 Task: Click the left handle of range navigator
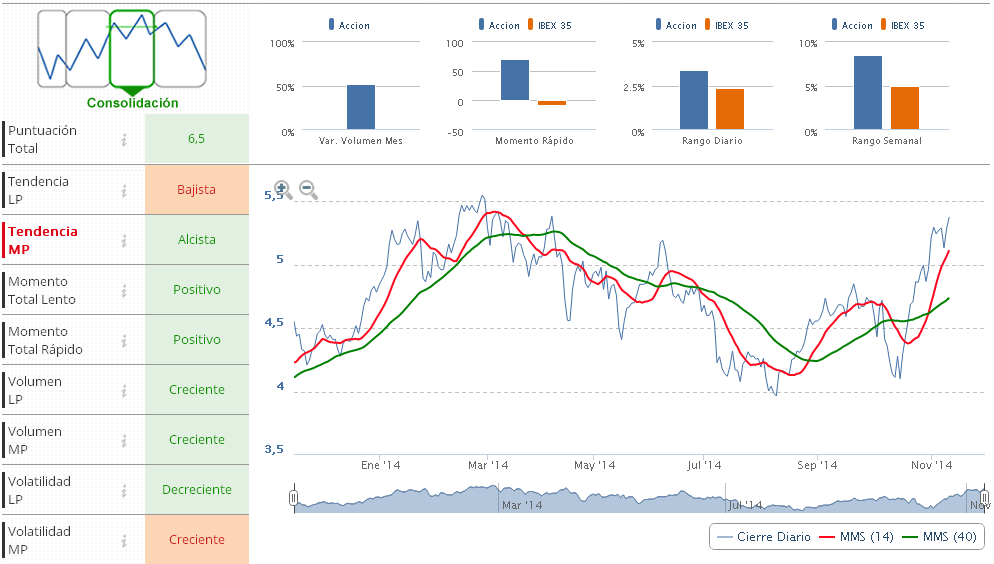294,498
